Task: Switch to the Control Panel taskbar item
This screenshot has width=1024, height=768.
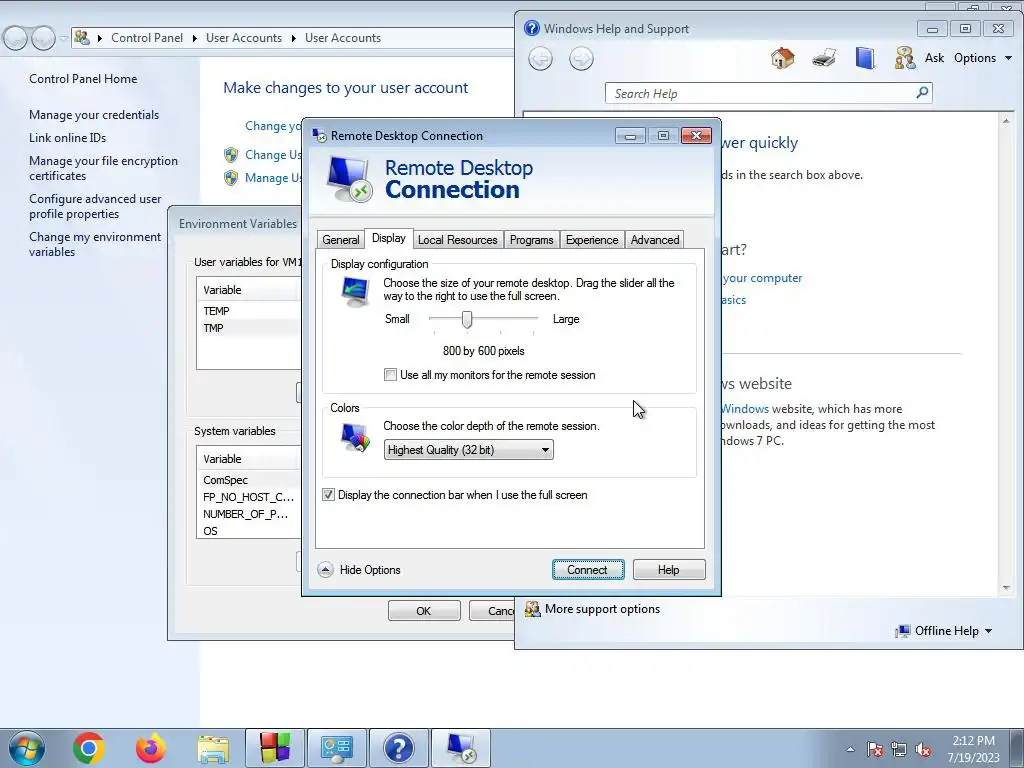Action: tap(337, 748)
